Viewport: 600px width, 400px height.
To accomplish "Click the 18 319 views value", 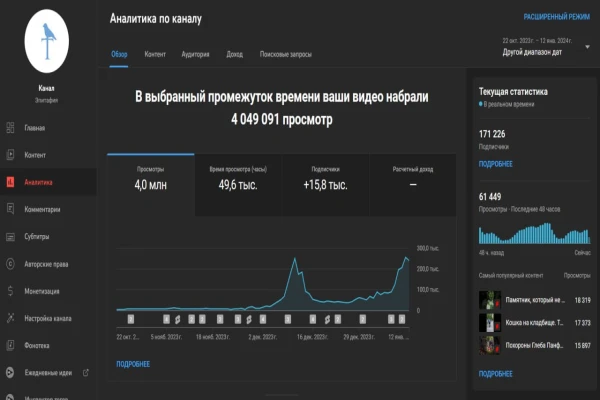I will click(582, 300).
